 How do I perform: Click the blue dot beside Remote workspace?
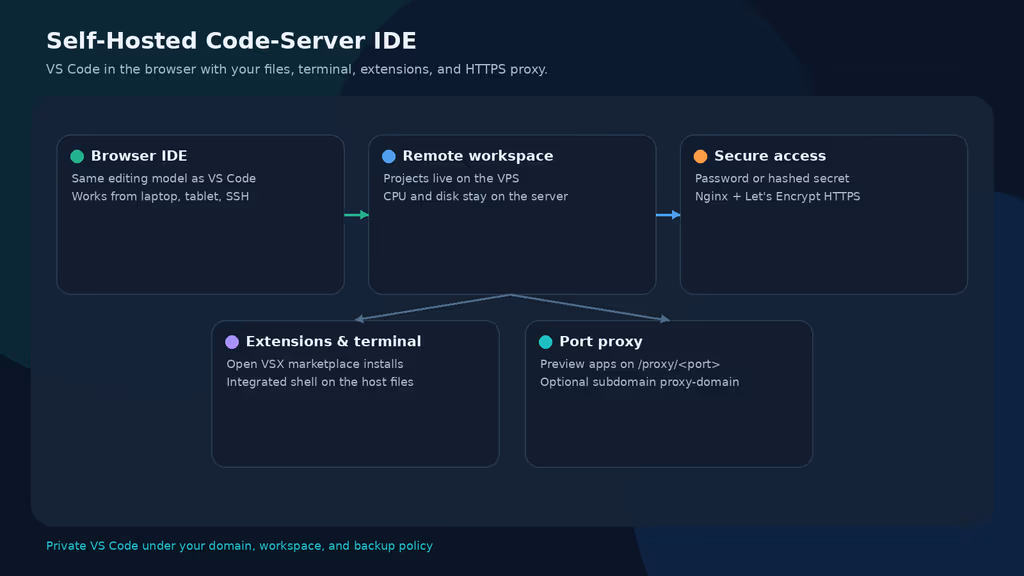389,156
